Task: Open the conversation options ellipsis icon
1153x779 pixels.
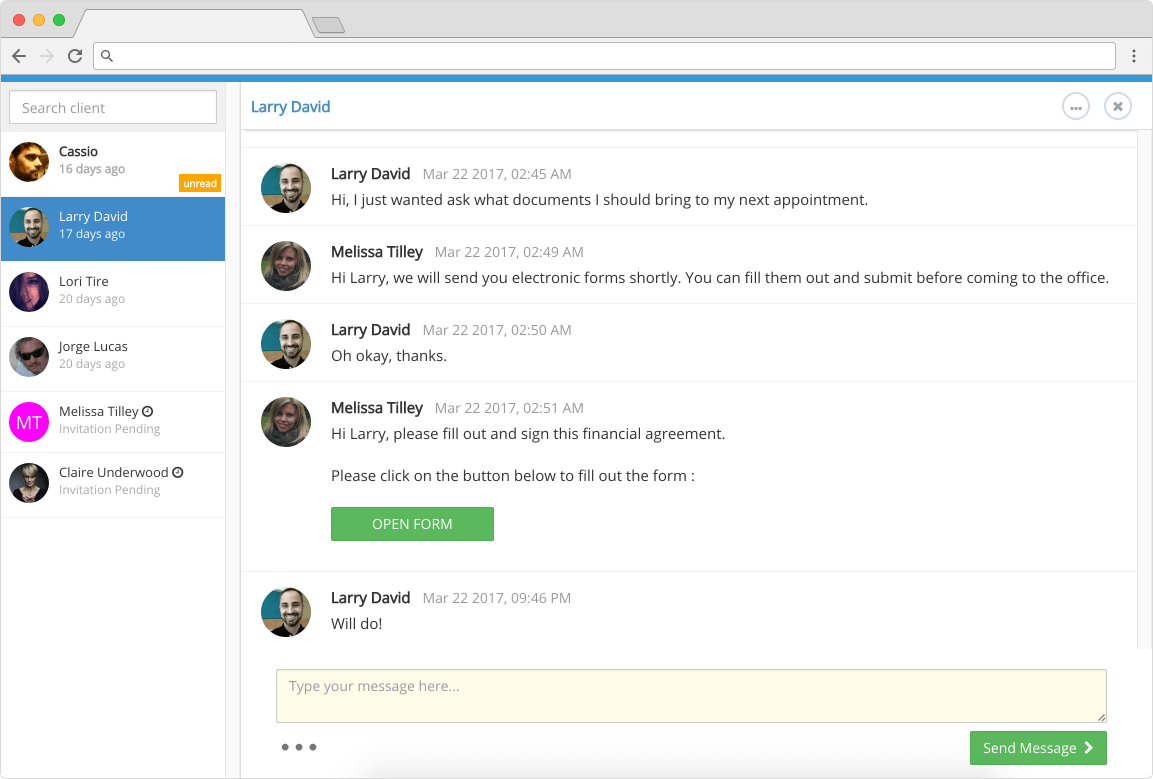Action: [x=1075, y=106]
